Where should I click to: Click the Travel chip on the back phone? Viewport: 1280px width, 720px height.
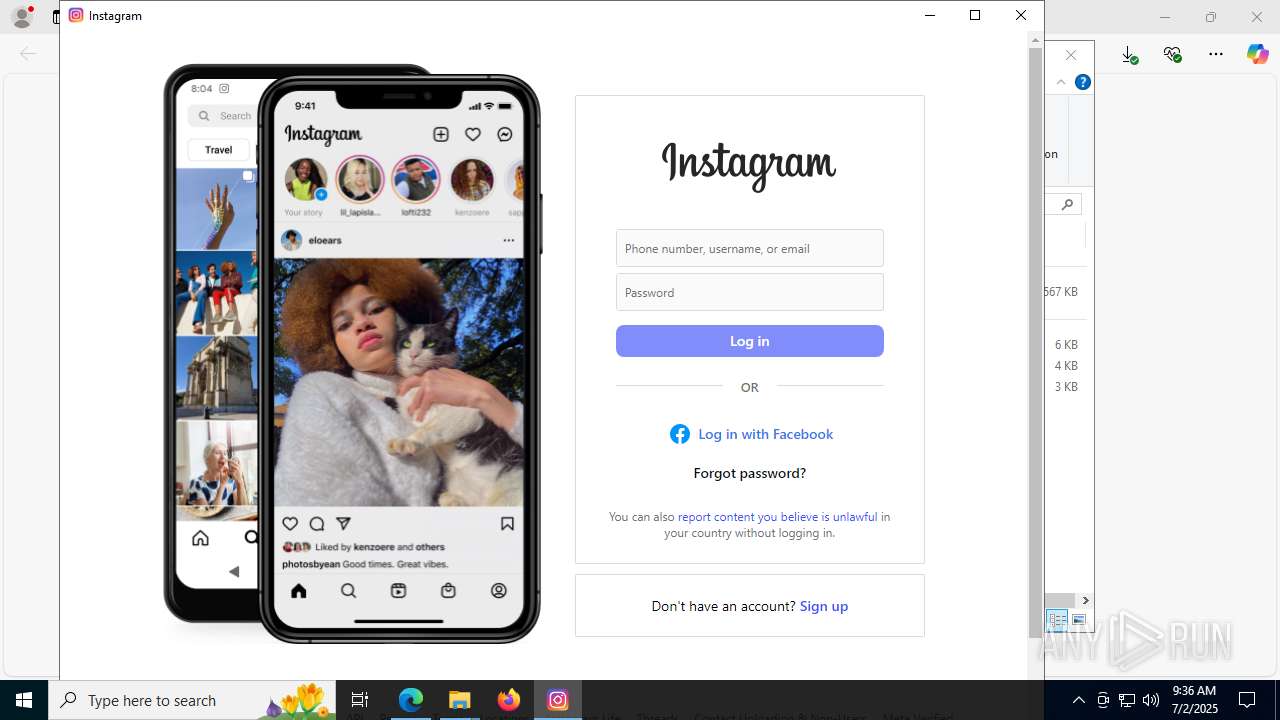218,150
